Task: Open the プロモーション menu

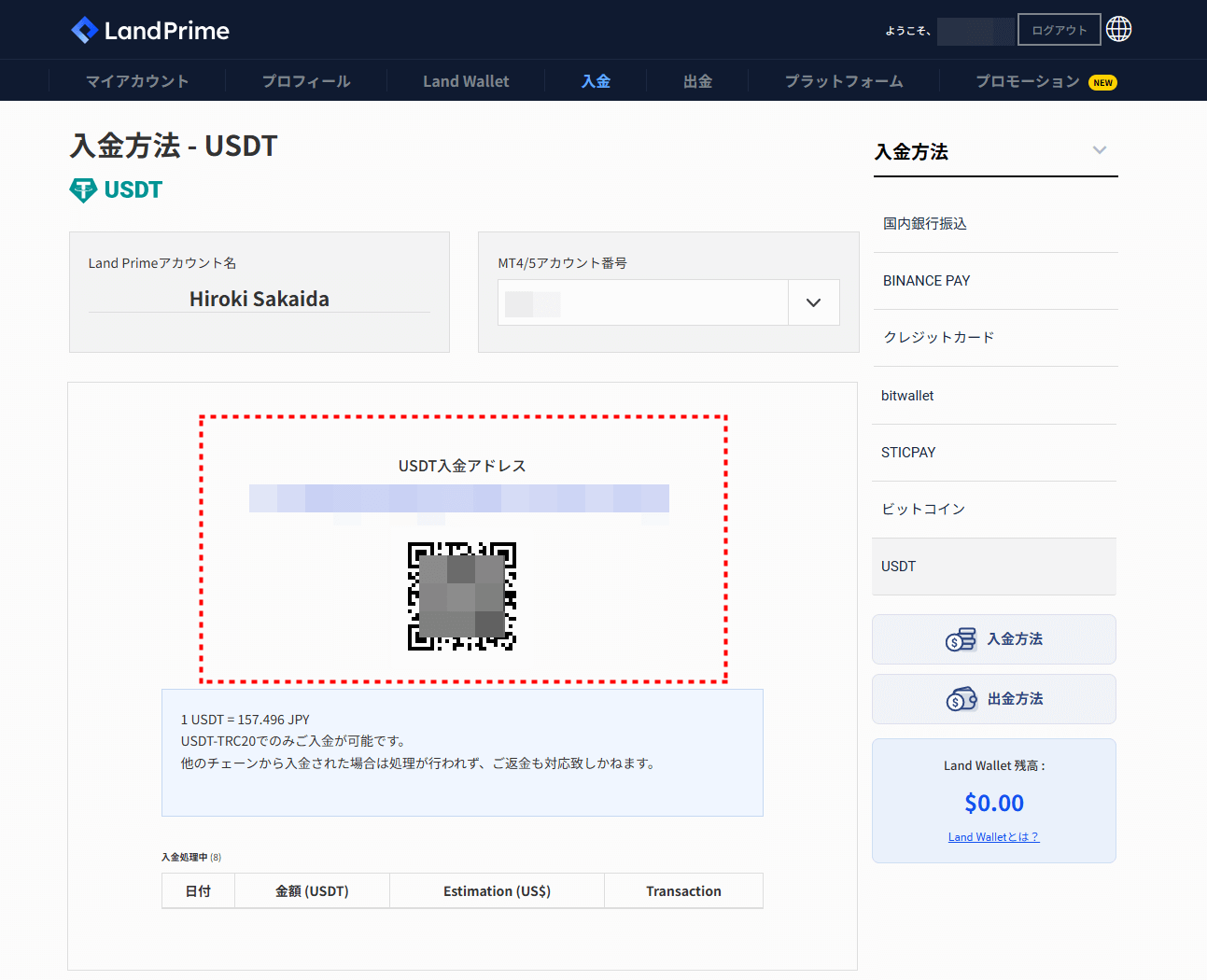Action: [1027, 81]
